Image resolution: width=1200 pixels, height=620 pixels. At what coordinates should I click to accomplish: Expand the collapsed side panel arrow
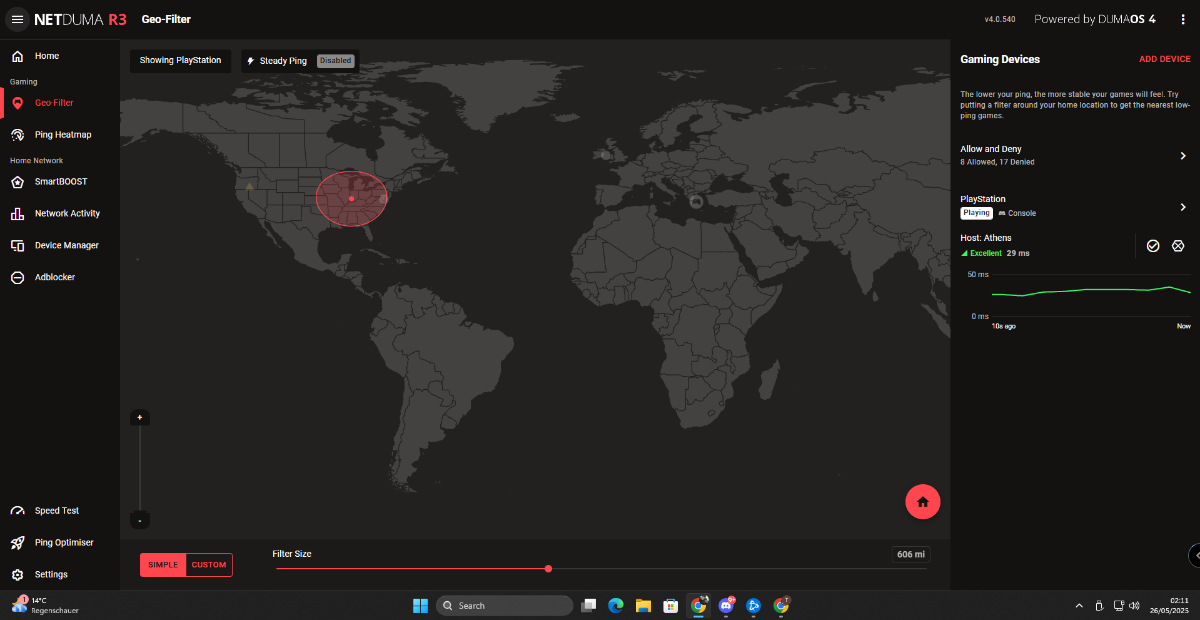pos(1194,555)
